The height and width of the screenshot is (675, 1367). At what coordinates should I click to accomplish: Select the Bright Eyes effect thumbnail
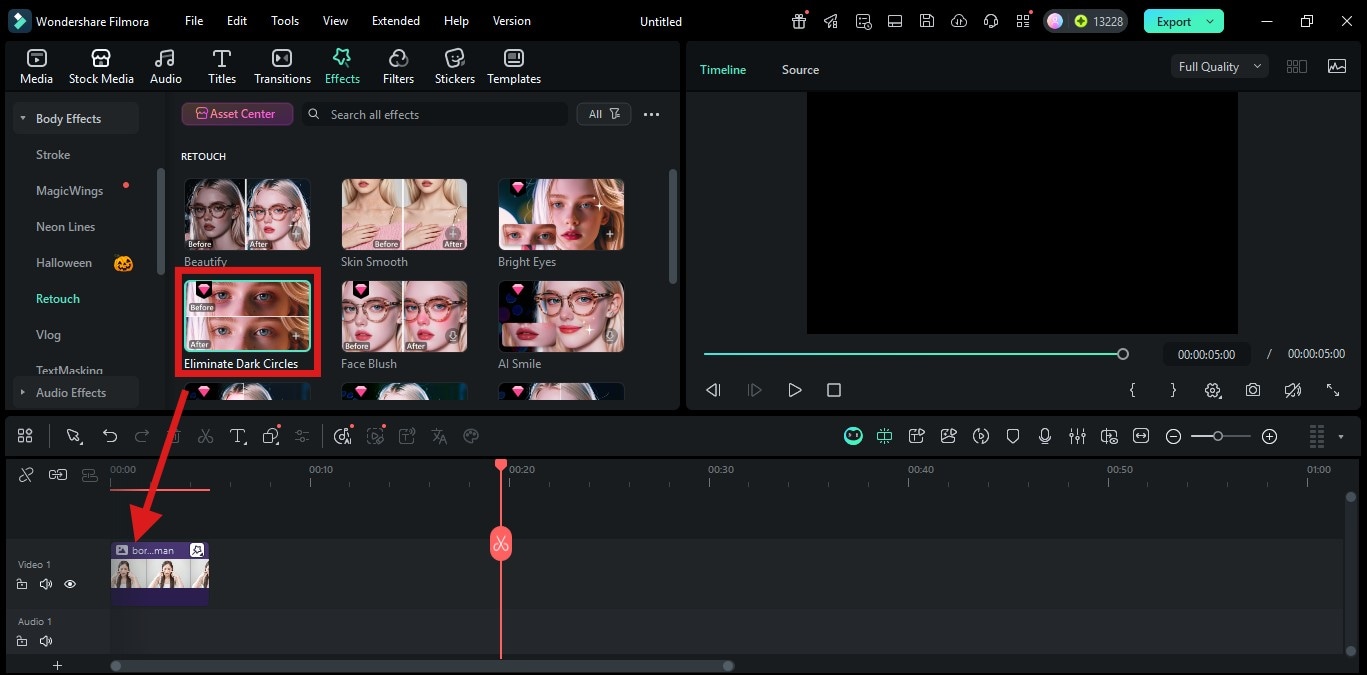[x=560, y=213]
